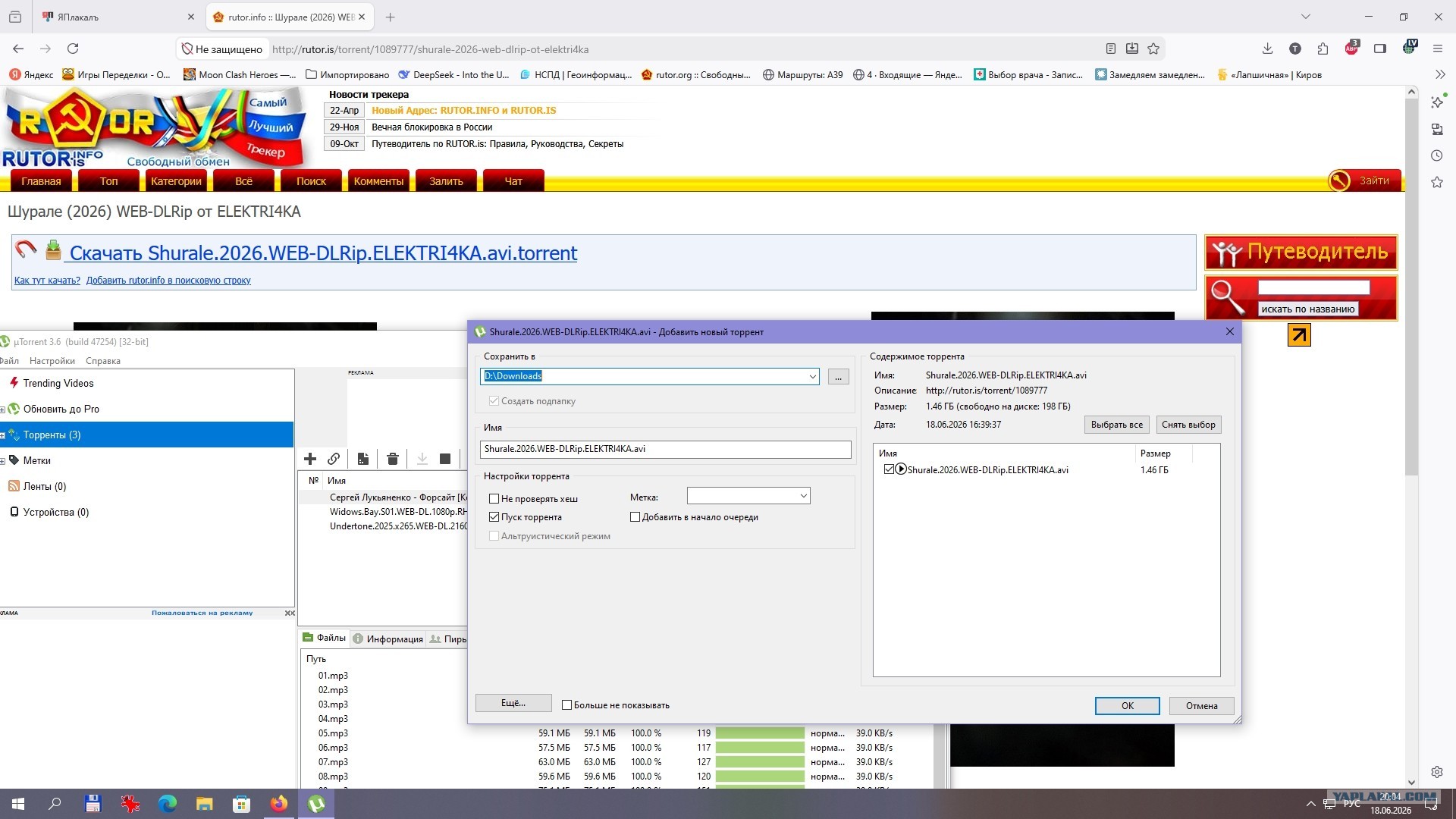Click the 'Скачать Shurale...avi.torrent' link
The height and width of the screenshot is (819, 1456).
coord(323,253)
